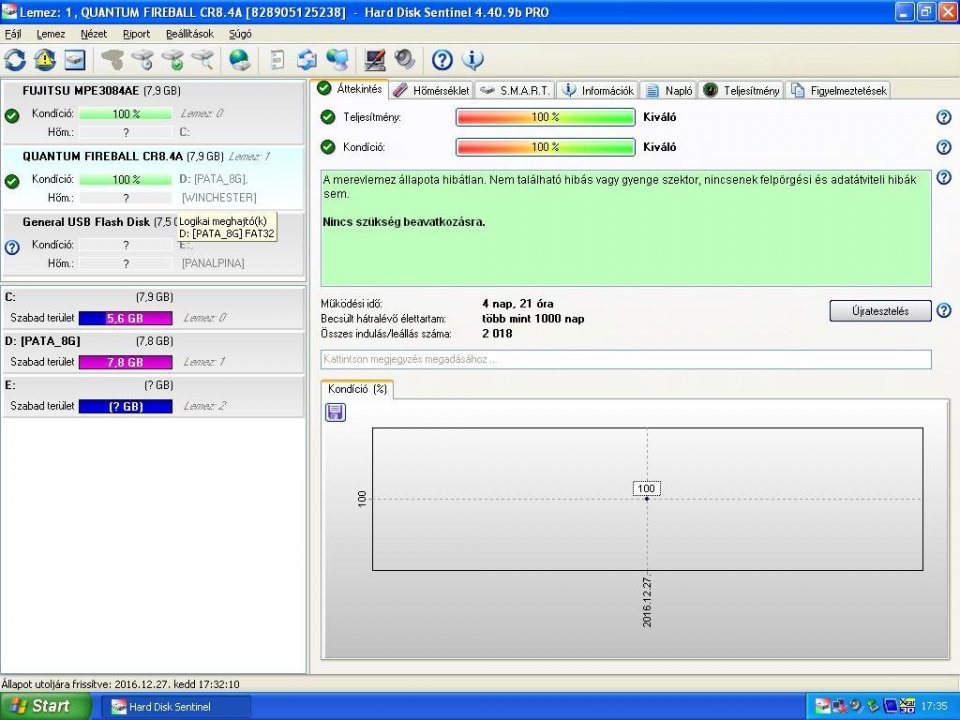Click the D: free space bar 7,8 GB

pos(126,362)
